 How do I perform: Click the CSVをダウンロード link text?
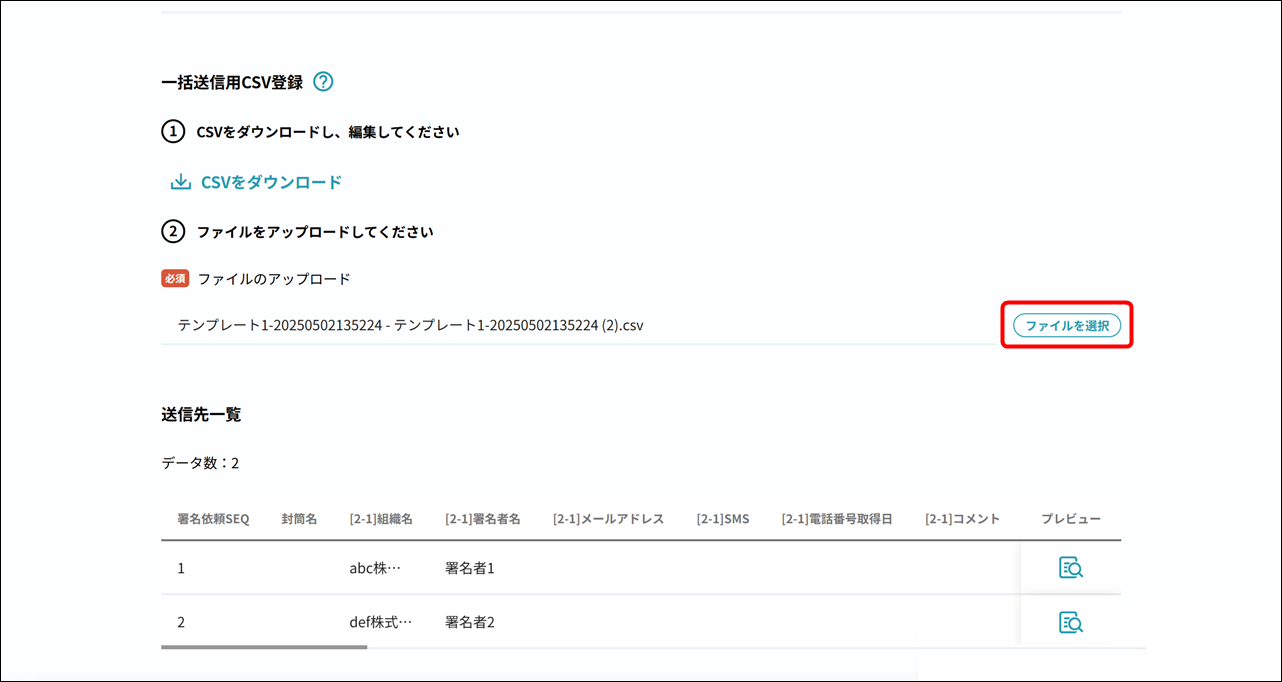[271, 182]
